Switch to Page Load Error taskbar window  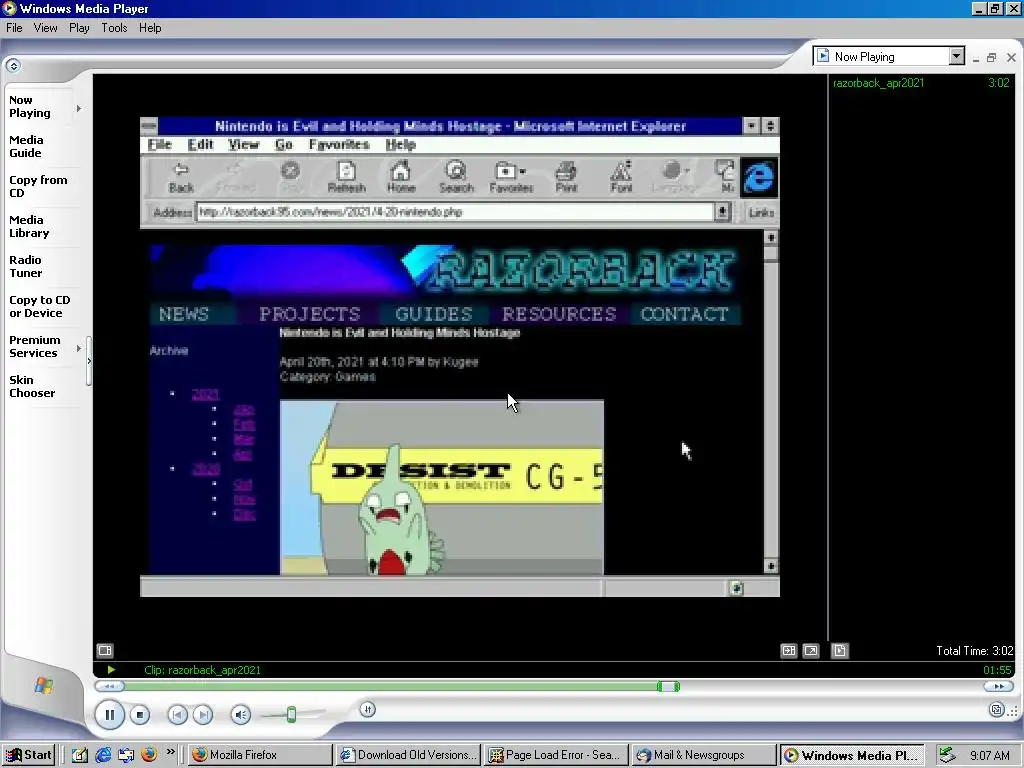557,755
